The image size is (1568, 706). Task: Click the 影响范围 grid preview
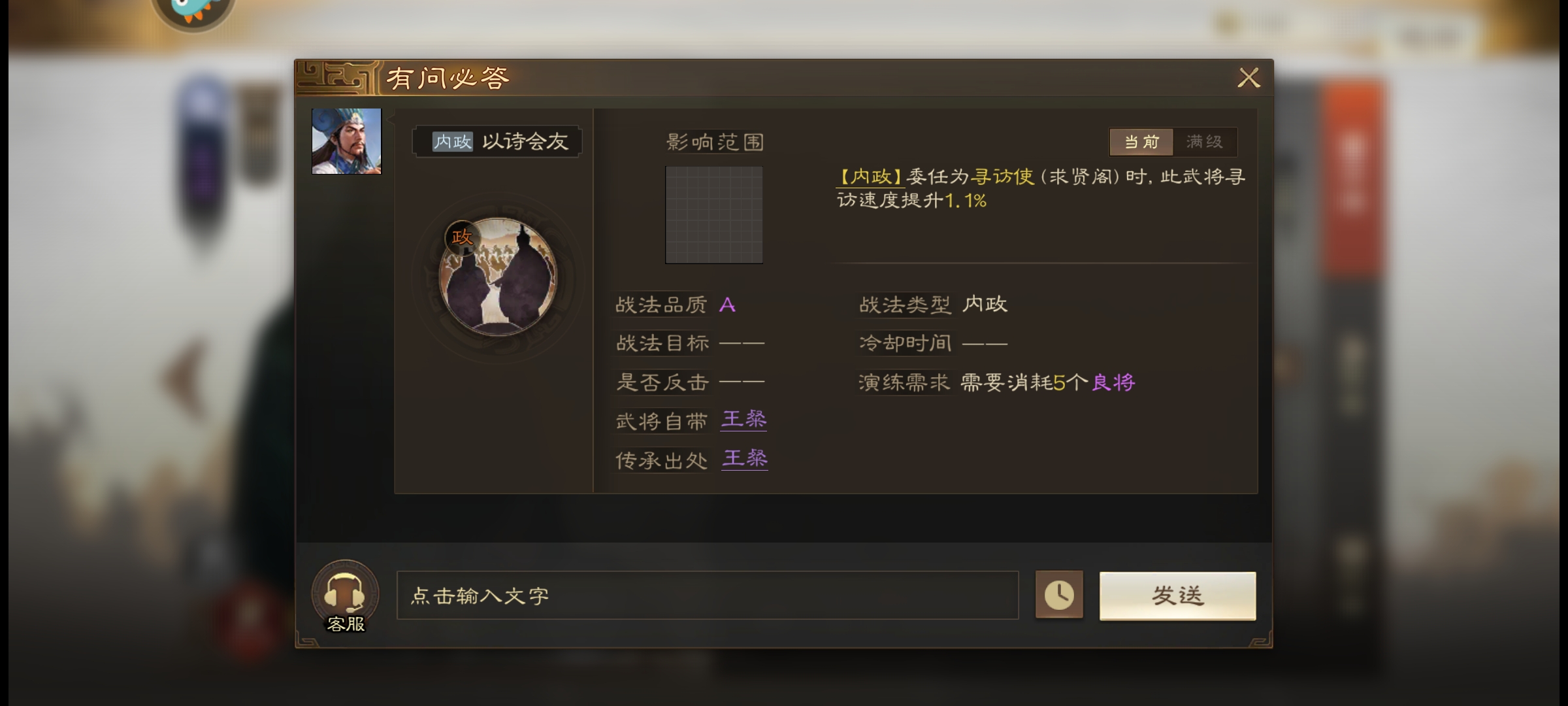pyautogui.click(x=714, y=215)
